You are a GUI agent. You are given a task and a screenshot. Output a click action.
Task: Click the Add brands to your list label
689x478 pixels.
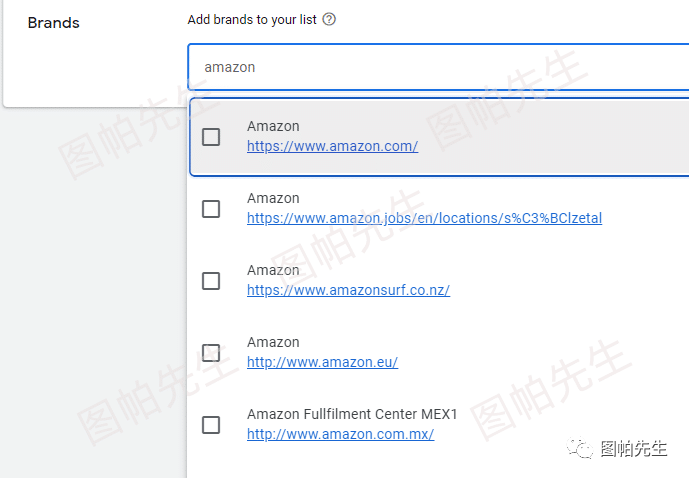pyautogui.click(x=252, y=20)
